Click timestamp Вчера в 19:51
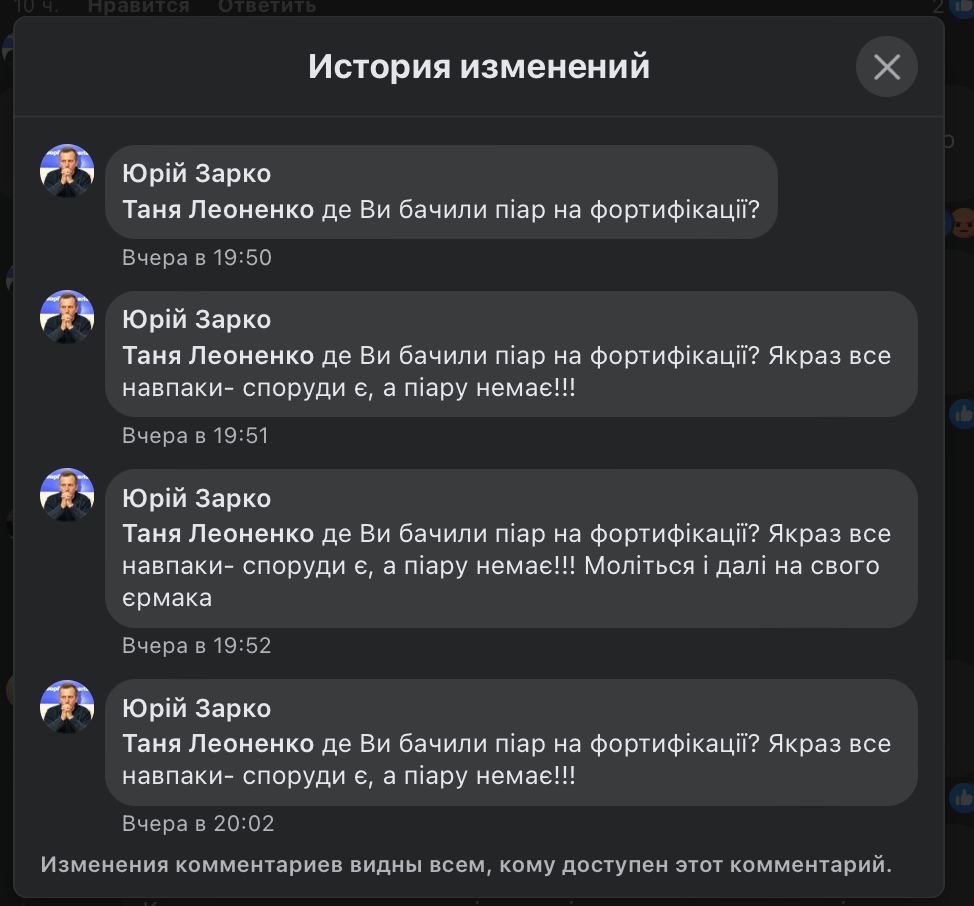The width and height of the screenshot is (974, 906). coord(196,435)
